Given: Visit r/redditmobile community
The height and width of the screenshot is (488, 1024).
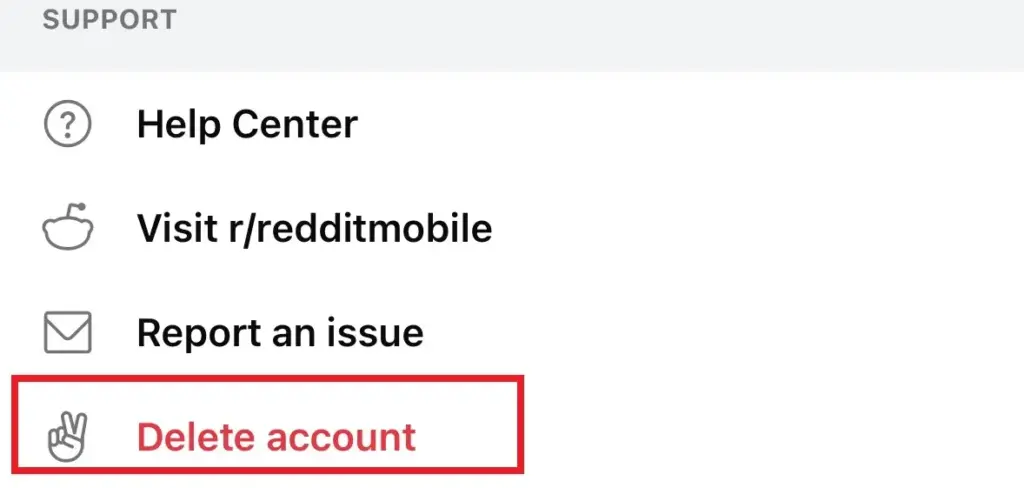Looking at the screenshot, I should 314,229.
